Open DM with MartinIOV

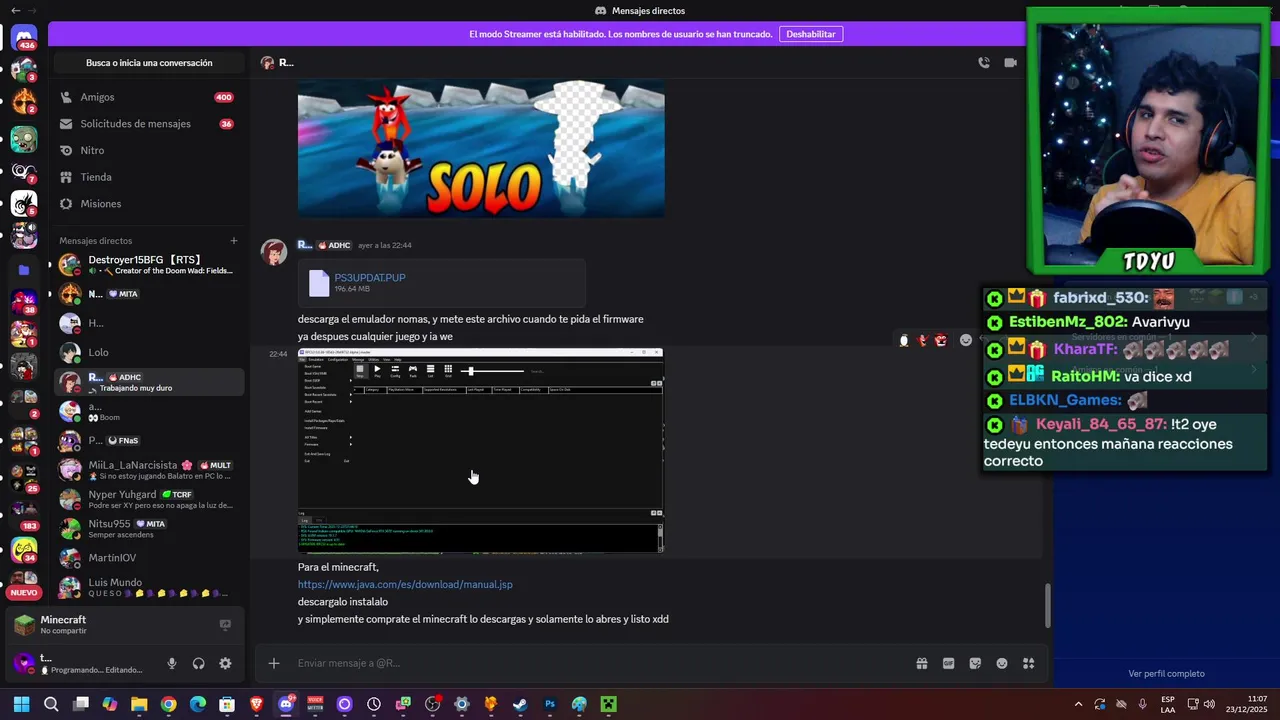coord(149,558)
